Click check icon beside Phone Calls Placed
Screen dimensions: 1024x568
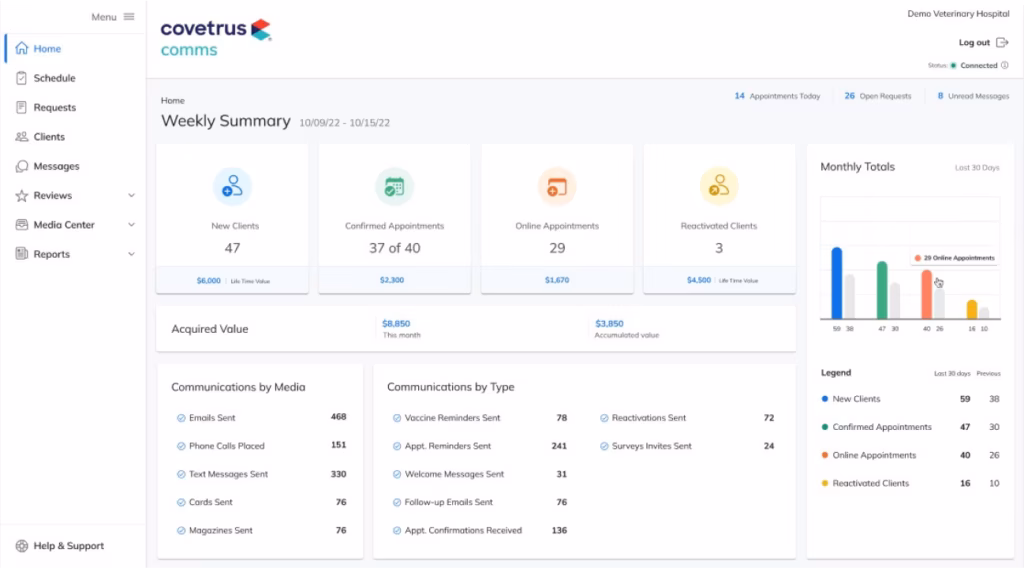click(181, 446)
